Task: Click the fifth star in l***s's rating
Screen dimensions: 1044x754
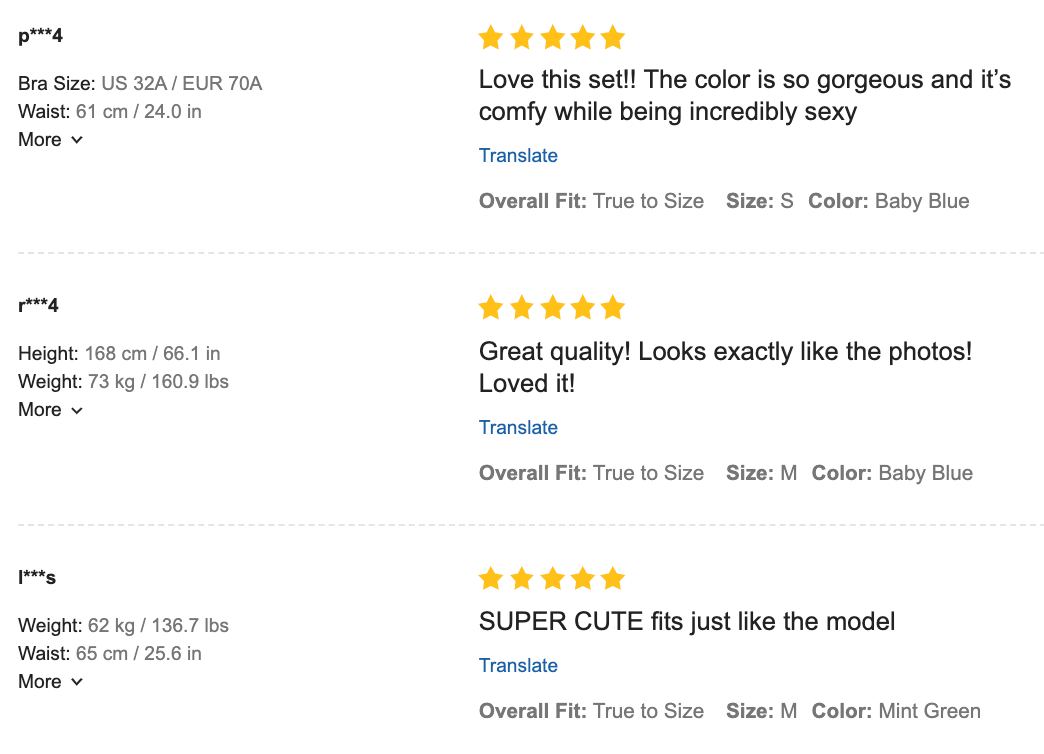Action: [613, 578]
